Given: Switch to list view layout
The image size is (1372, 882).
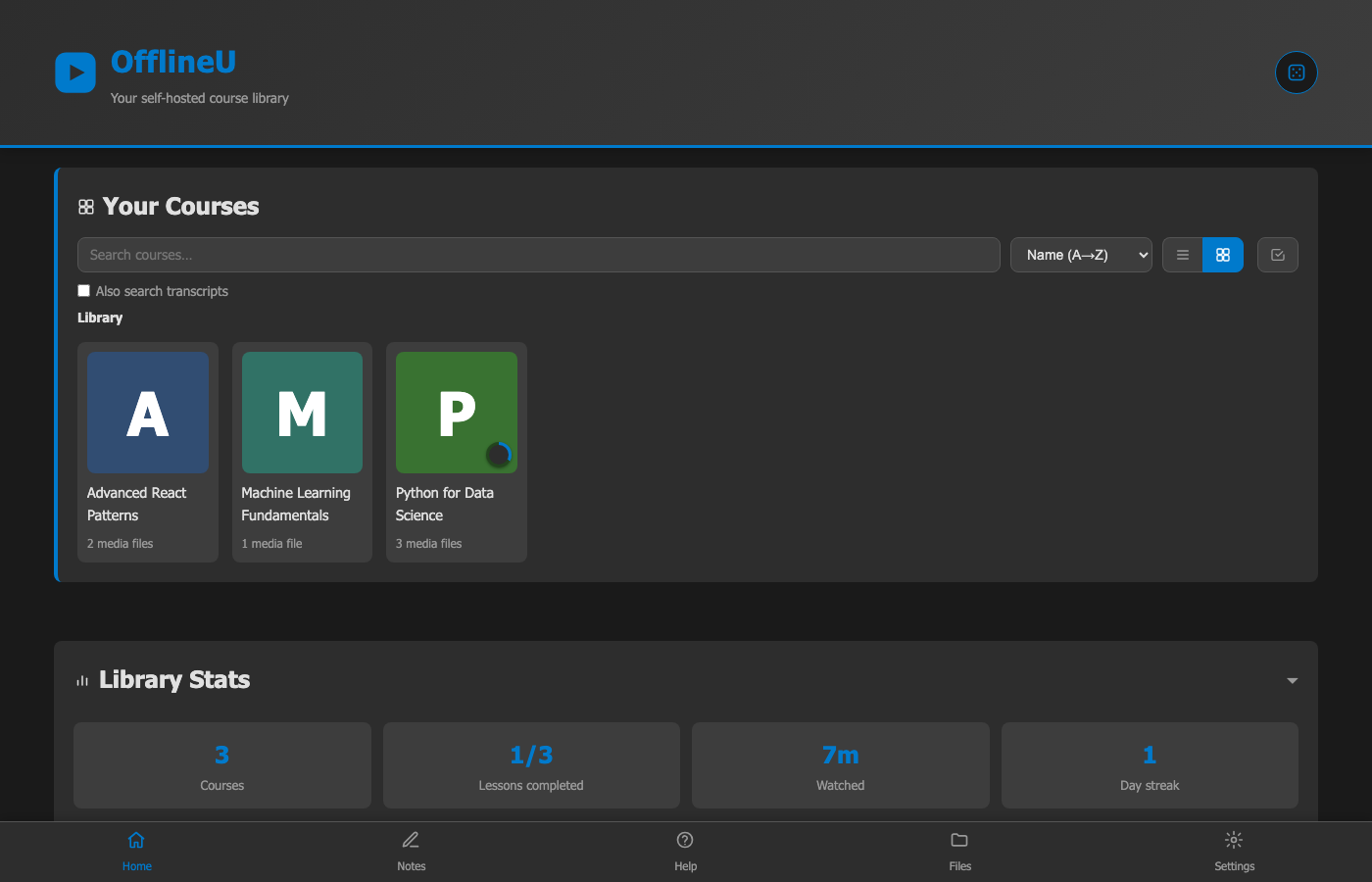Looking at the screenshot, I should [x=1183, y=255].
